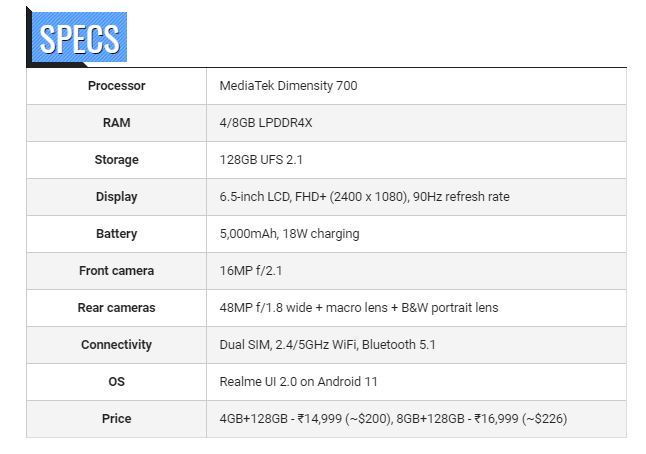Image resolution: width=646 pixels, height=454 pixels.
Task: Select the Realme UI 2.0 on Android 11 text
Action: click(x=298, y=382)
